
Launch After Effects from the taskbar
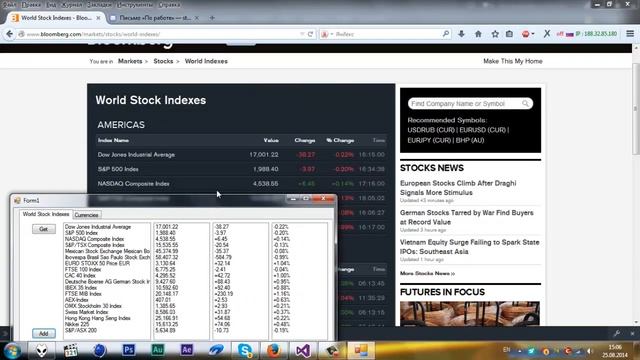point(187,350)
